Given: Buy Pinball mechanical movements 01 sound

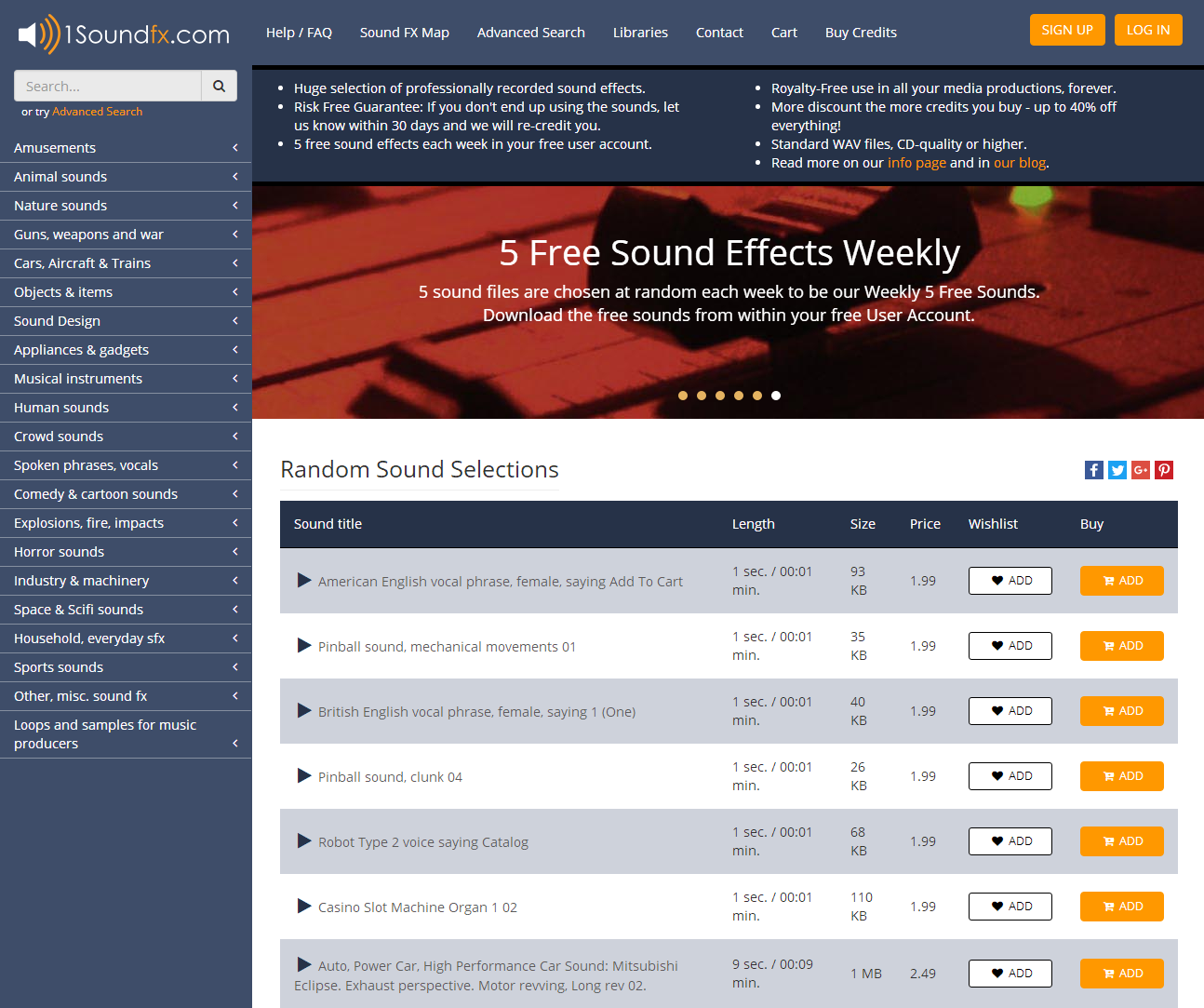Looking at the screenshot, I should [x=1122, y=646].
